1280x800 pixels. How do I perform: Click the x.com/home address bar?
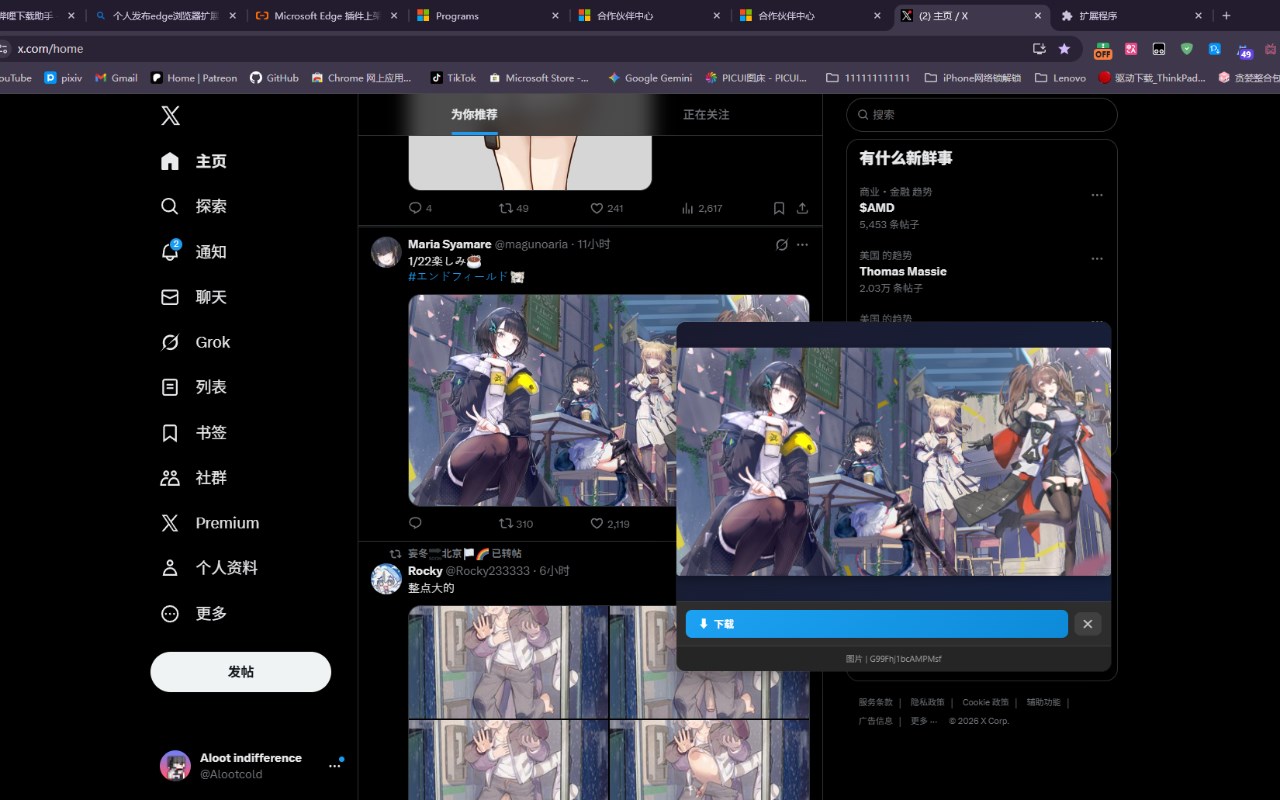click(x=520, y=48)
